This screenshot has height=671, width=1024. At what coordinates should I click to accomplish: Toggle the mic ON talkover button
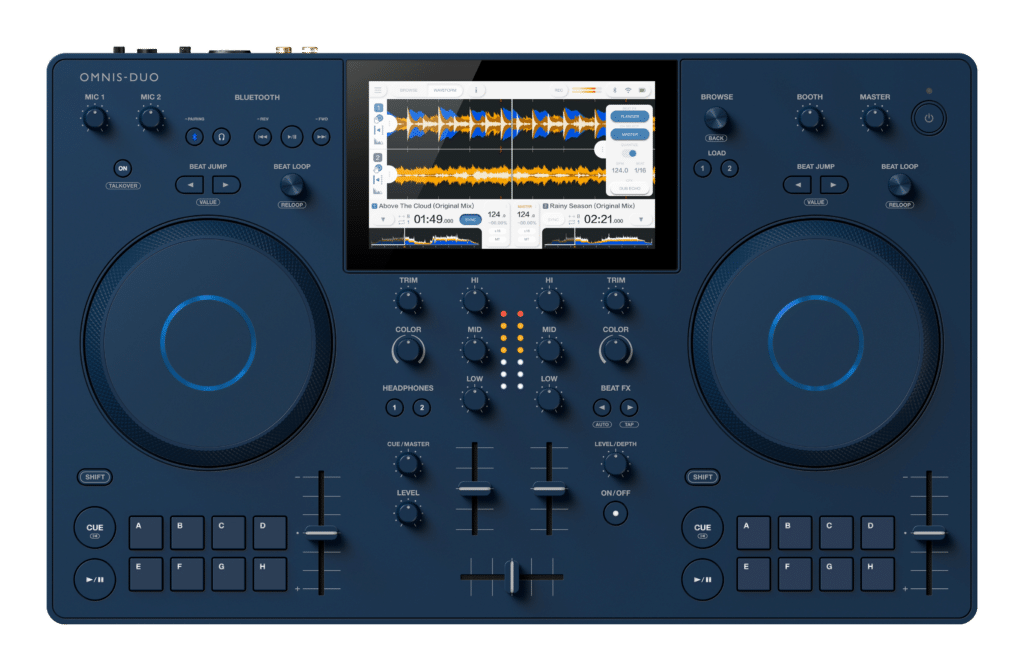point(122,169)
